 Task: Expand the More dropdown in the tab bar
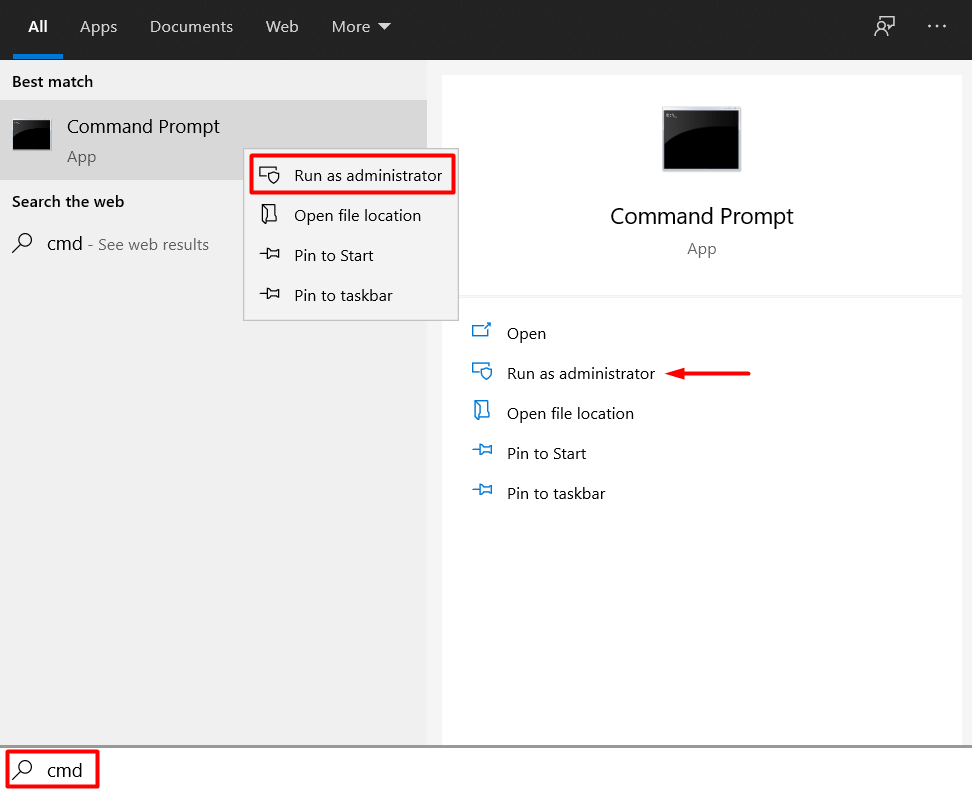click(x=360, y=27)
